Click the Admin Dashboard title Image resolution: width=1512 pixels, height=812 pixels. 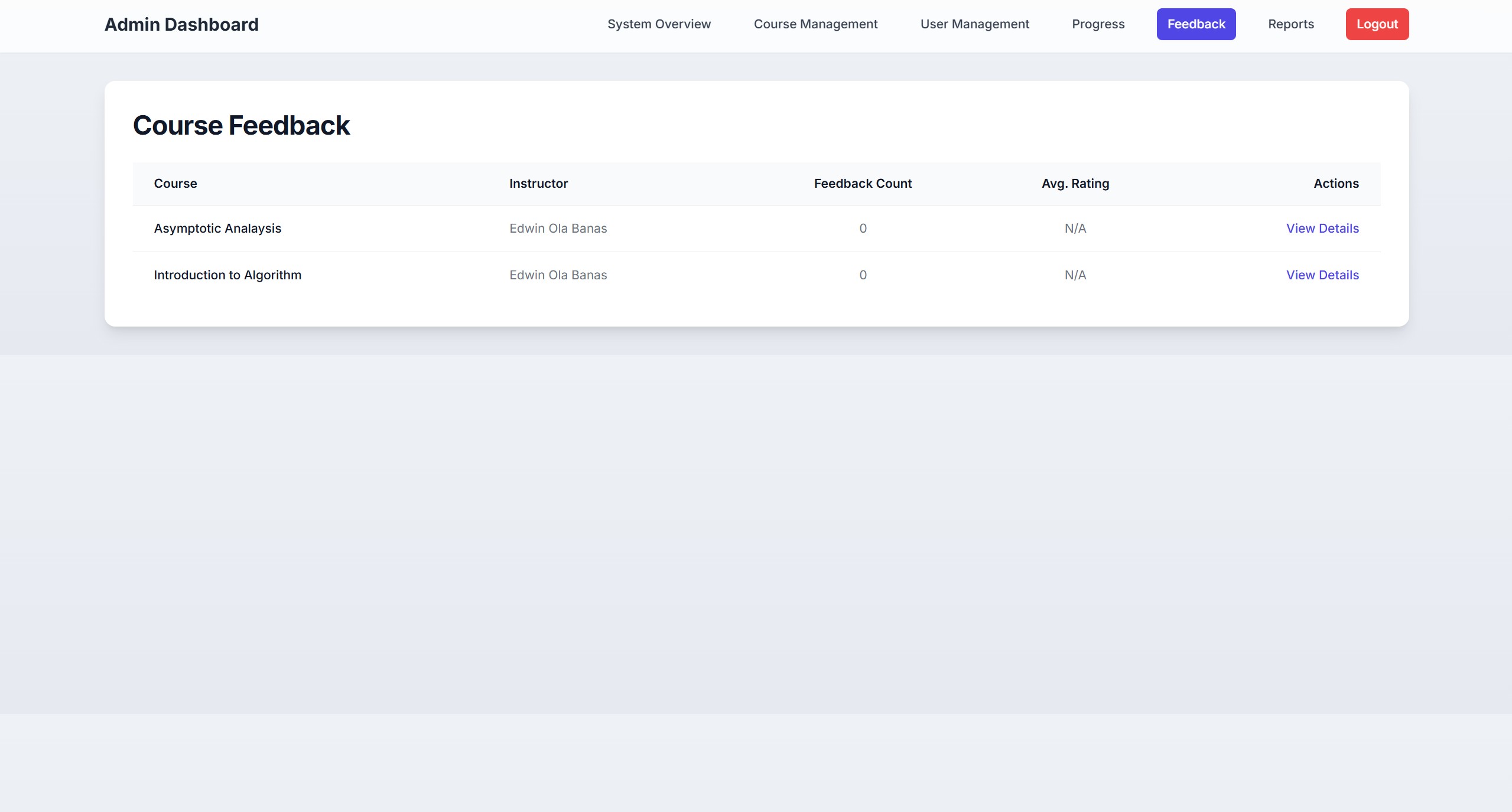pos(181,24)
